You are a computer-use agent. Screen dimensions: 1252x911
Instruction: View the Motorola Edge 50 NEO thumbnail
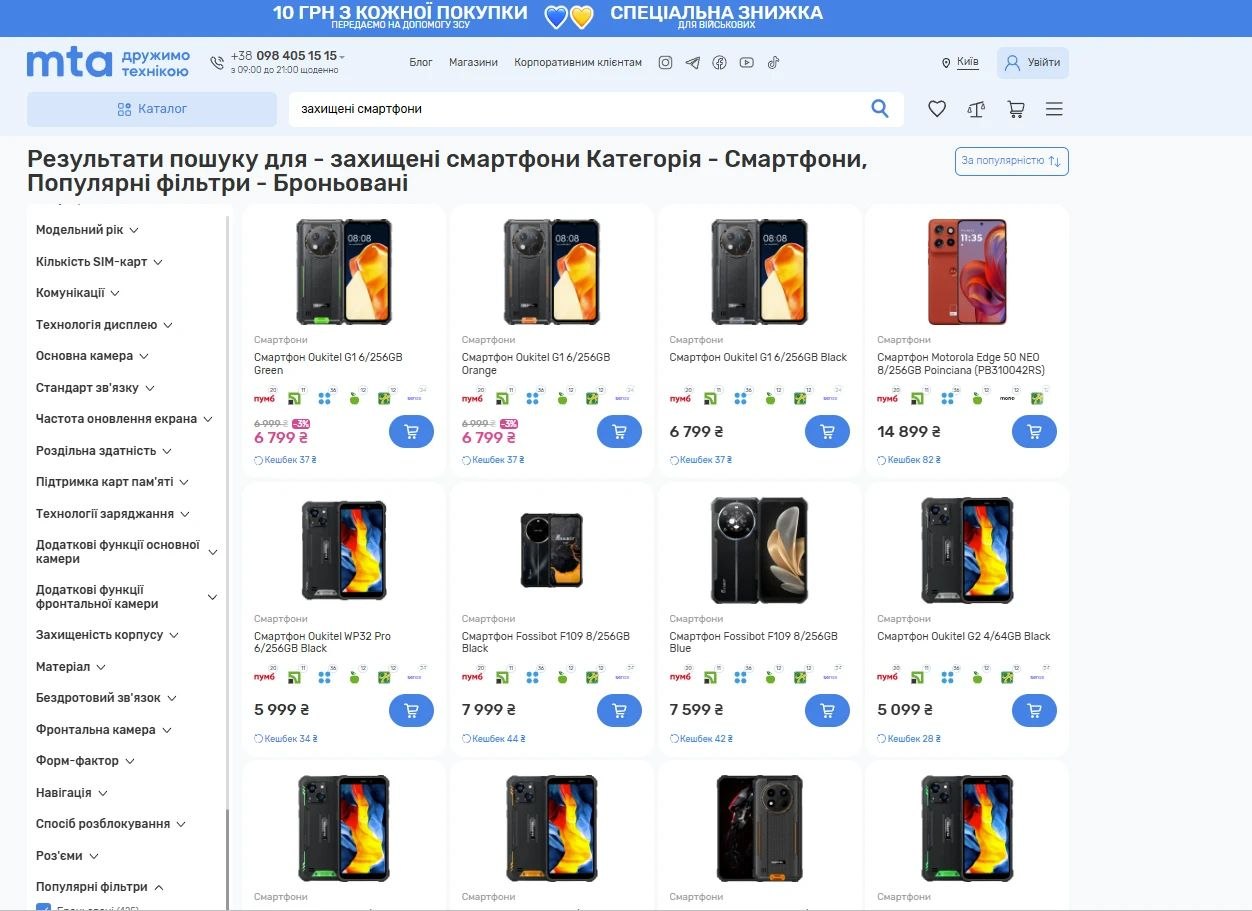pos(967,271)
